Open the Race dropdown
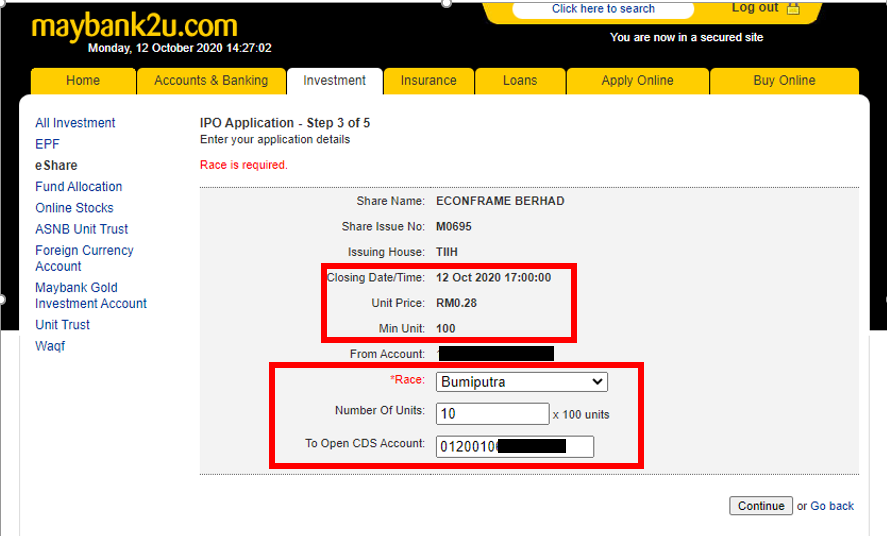 click(x=521, y=381)
